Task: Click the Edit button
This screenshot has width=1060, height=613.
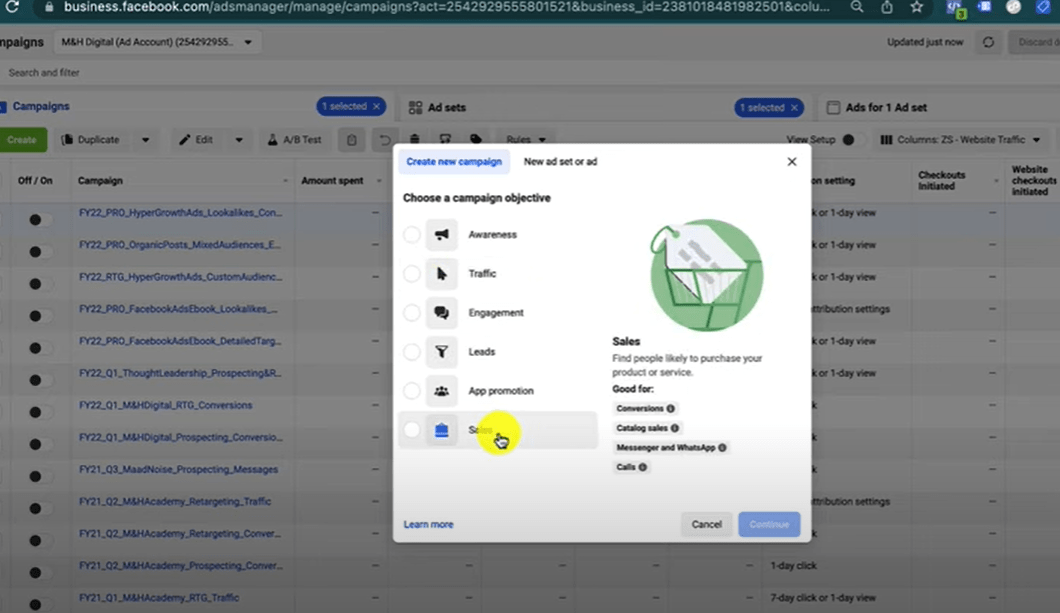Action: coord(197,140)
